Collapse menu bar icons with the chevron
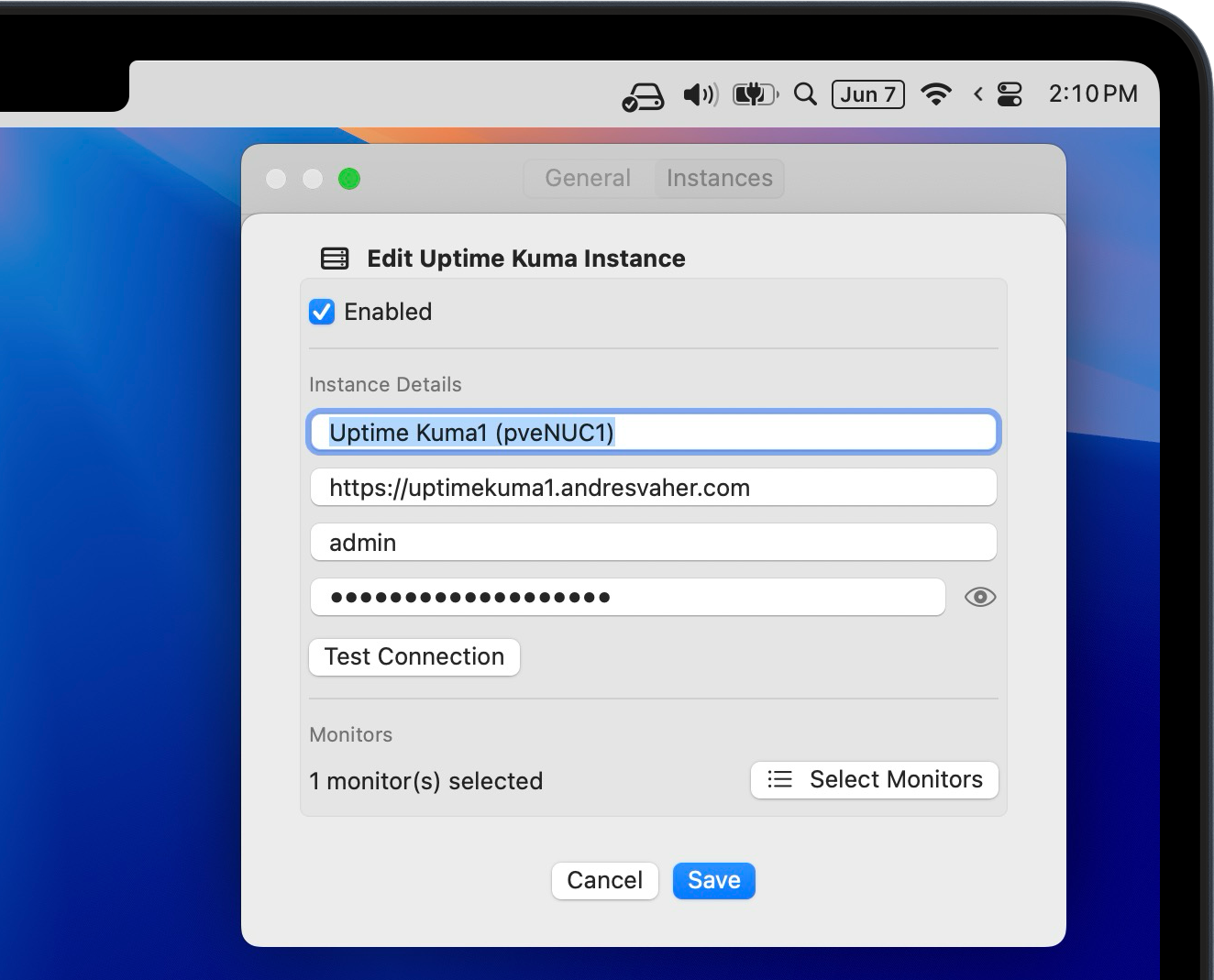Screen dimensions: 1214x980 (x=977, y=94)
